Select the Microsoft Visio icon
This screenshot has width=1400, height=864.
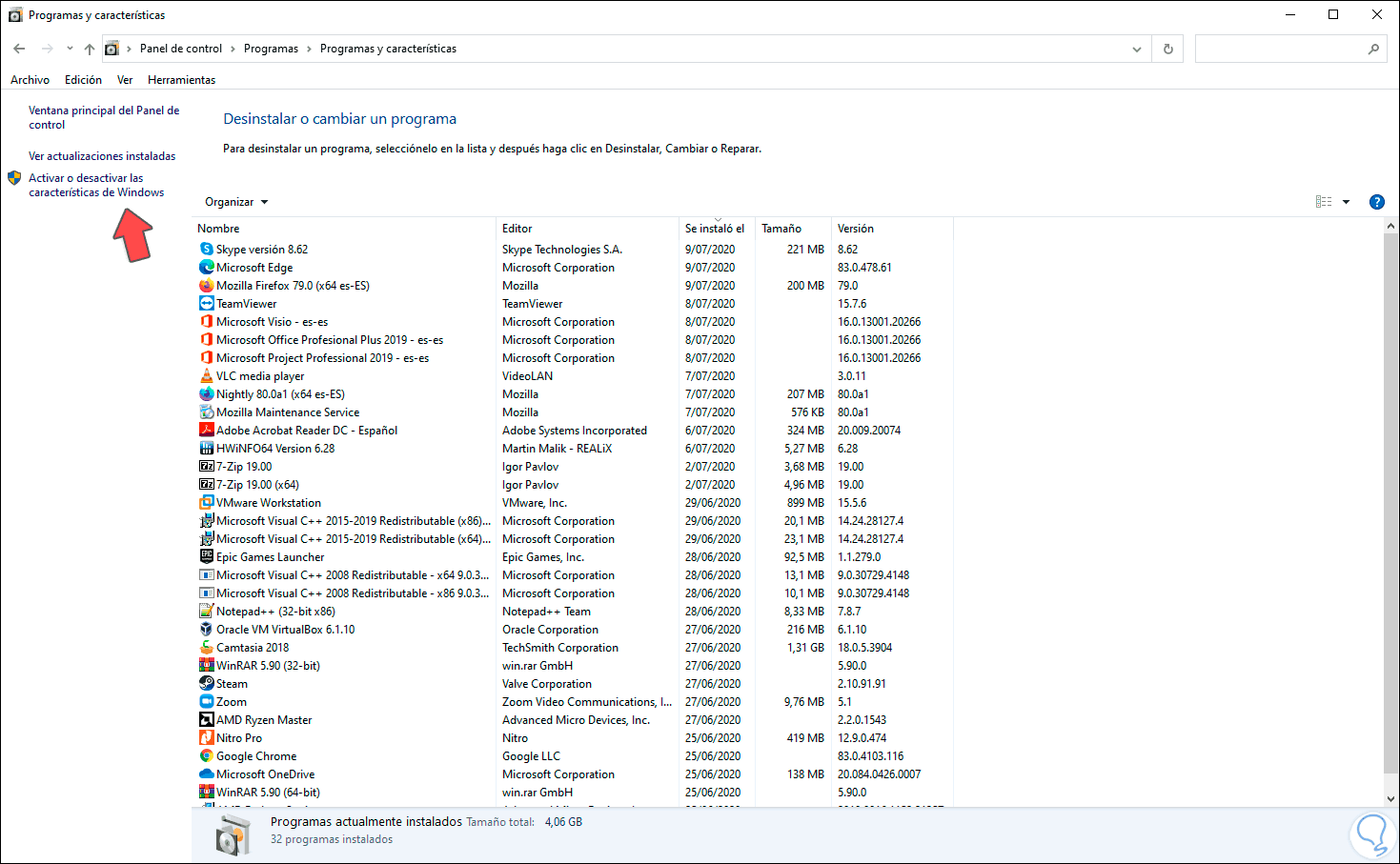207,322
